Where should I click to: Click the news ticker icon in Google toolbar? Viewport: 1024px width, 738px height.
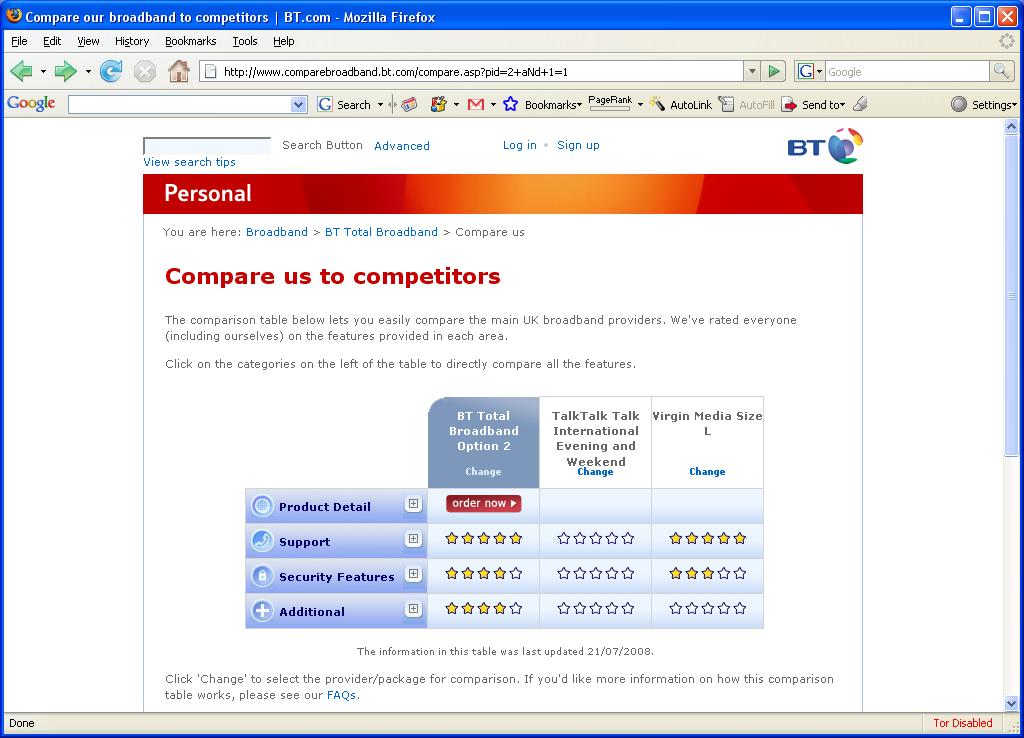[409, 104]
